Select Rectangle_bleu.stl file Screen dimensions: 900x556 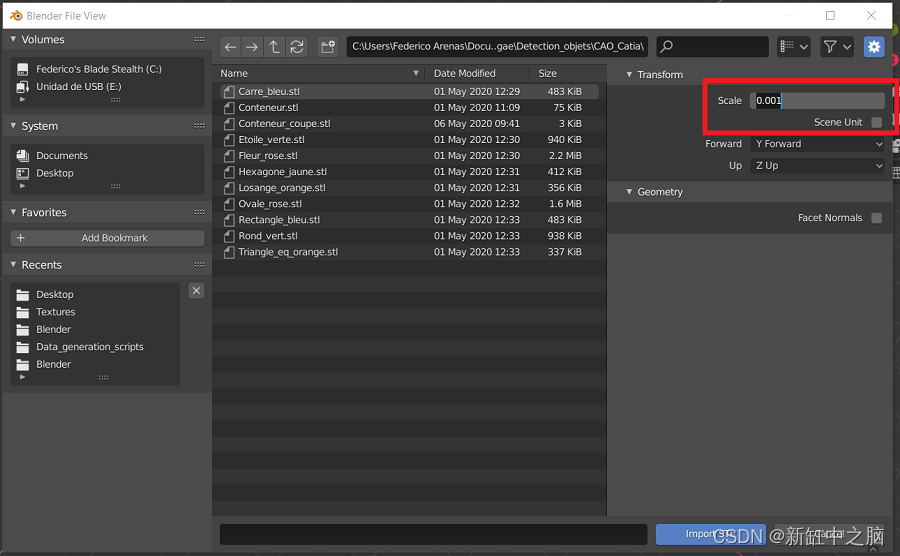point(409,220)
